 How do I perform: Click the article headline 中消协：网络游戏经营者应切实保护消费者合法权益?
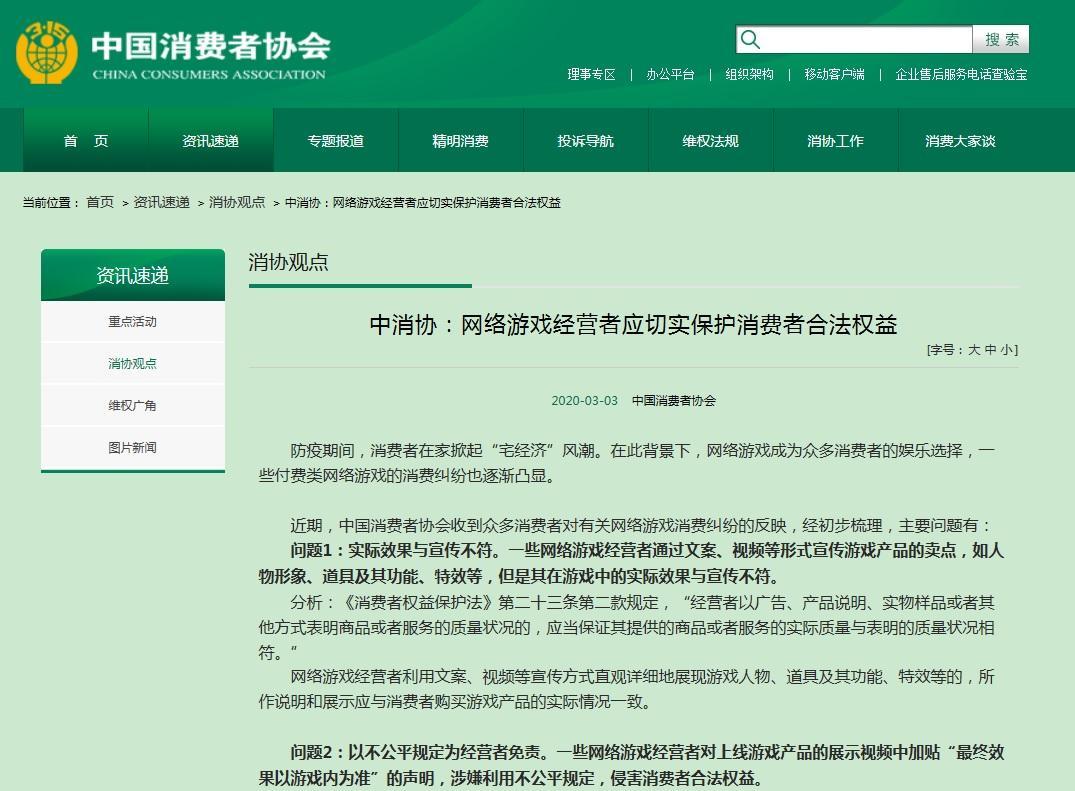633,324
